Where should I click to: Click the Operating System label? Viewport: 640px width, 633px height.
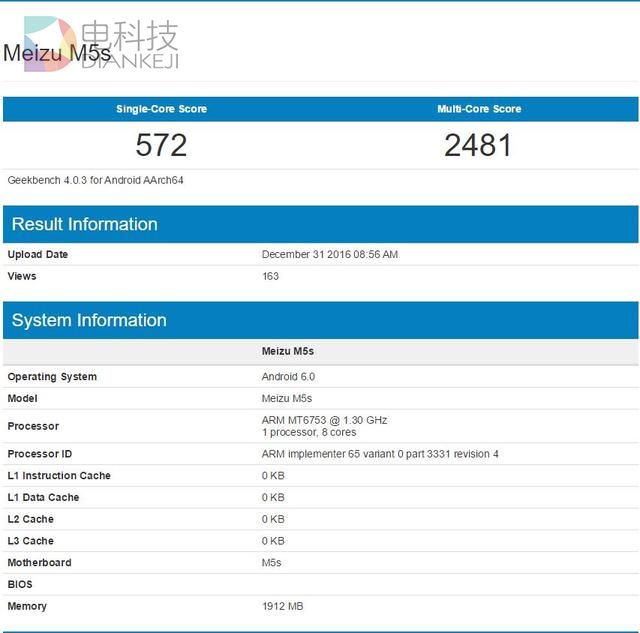tap(52, 377)
